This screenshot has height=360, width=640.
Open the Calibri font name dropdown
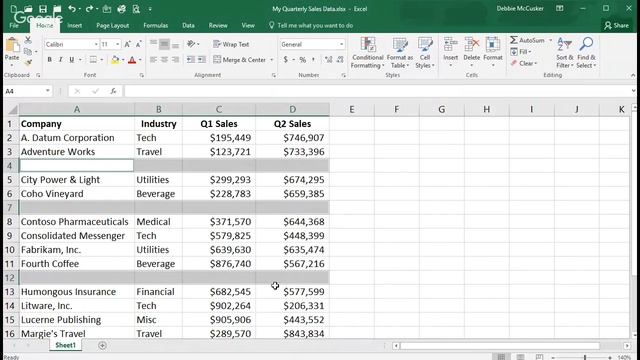click(96, 44)
